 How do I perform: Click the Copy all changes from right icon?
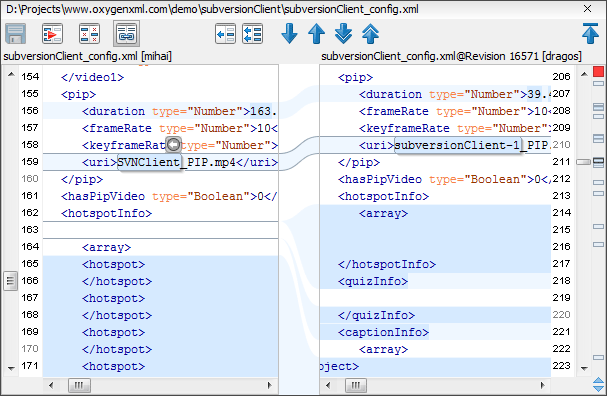click(252, 34)
